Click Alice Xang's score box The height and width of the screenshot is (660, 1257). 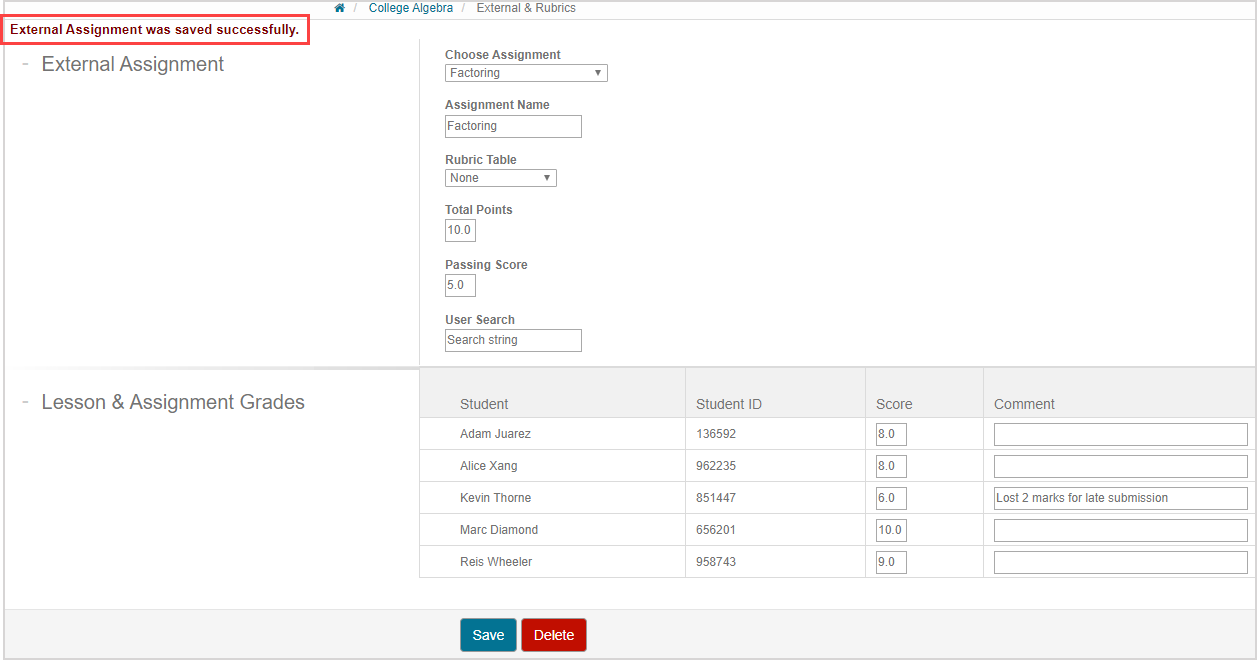[891, 466]
